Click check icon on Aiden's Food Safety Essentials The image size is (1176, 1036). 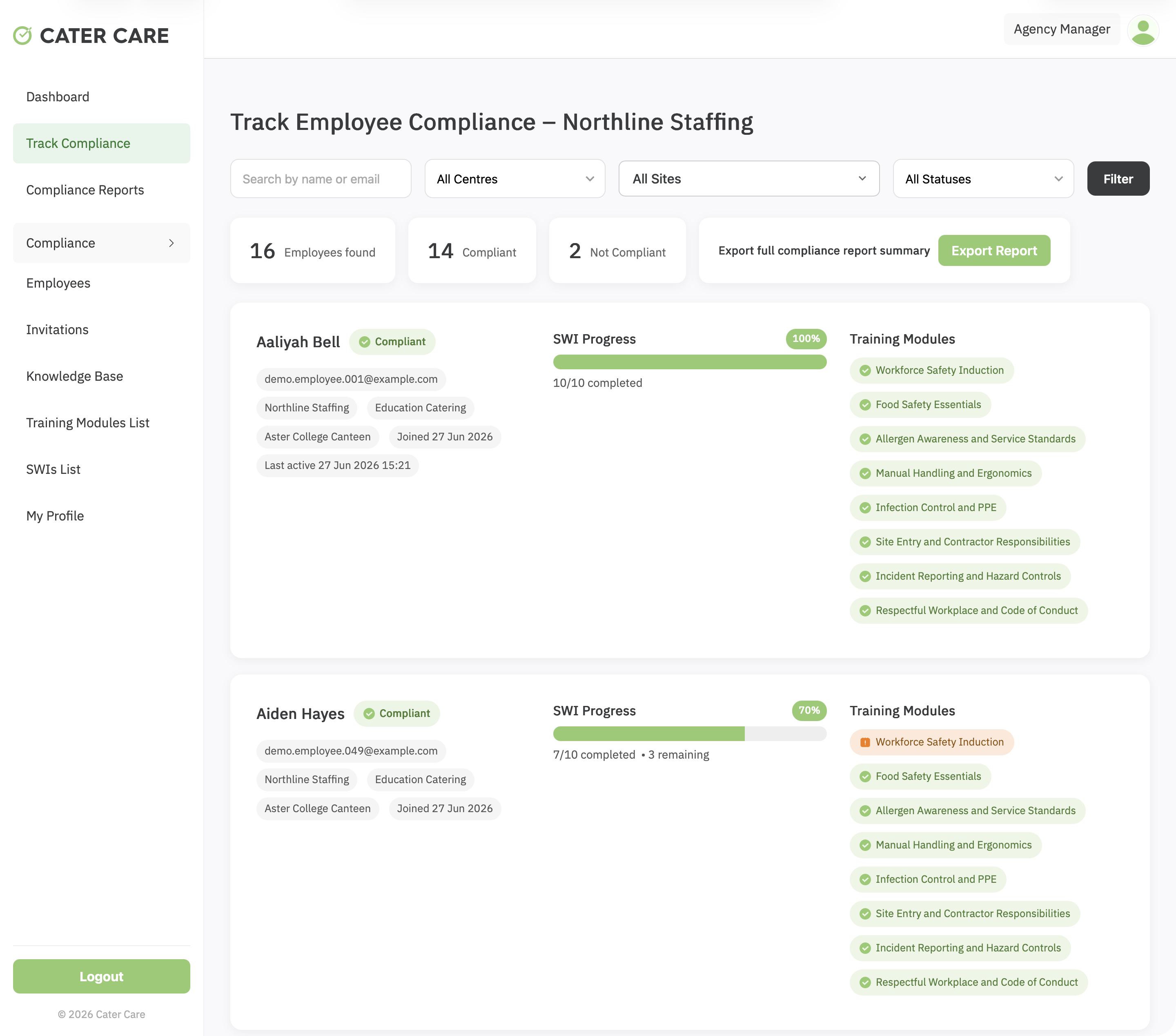(x=865, y=777)
